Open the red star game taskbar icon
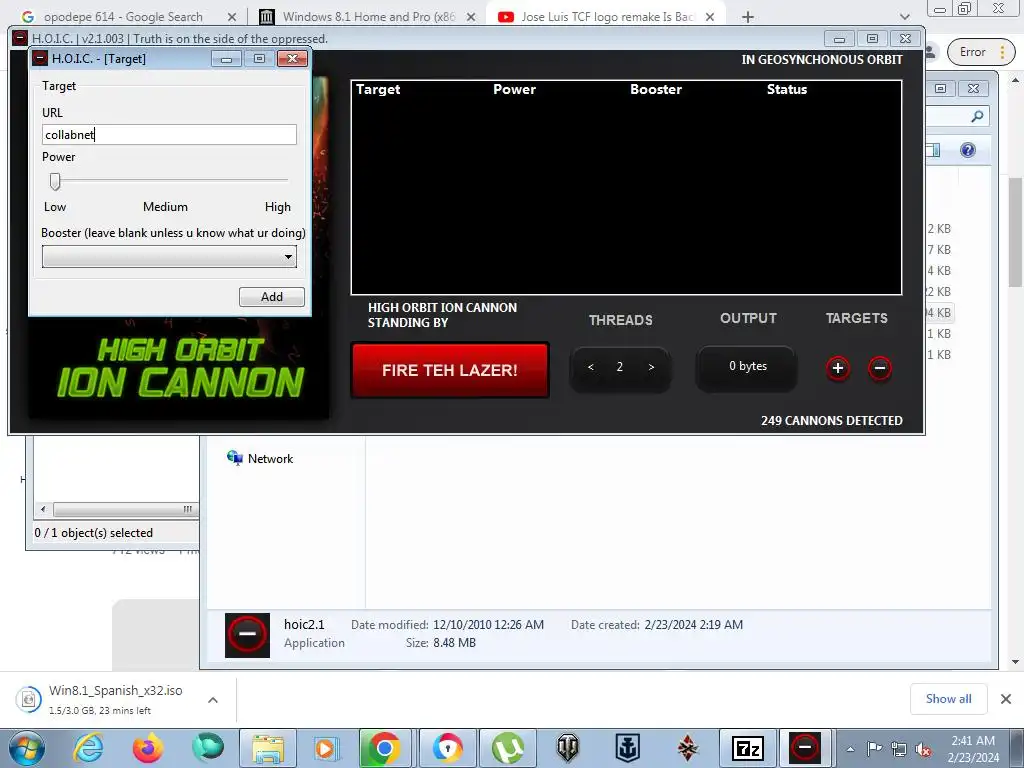 click(x=687, y=748)
